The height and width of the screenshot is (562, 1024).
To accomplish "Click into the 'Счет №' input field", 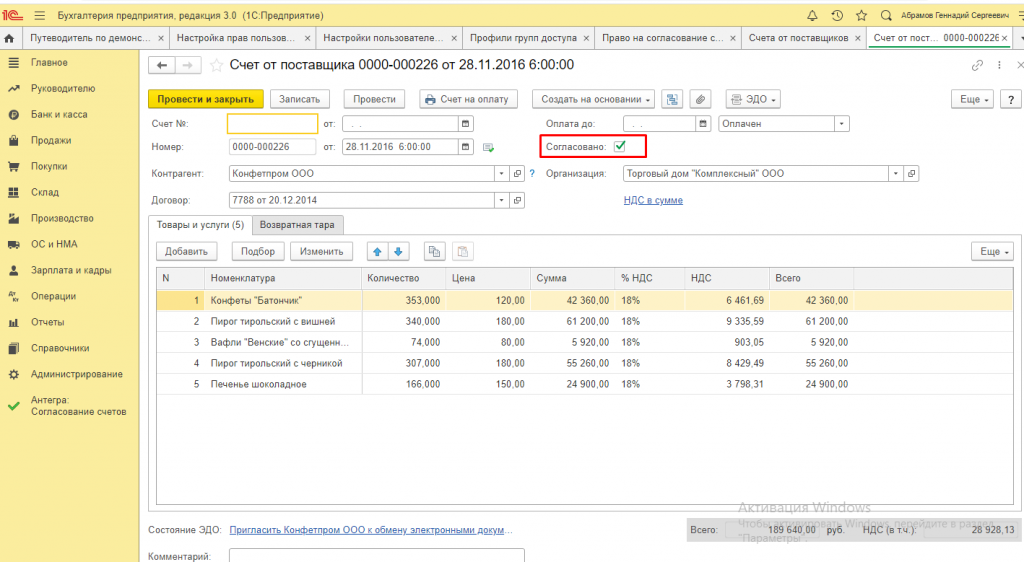I will (271, 124).
